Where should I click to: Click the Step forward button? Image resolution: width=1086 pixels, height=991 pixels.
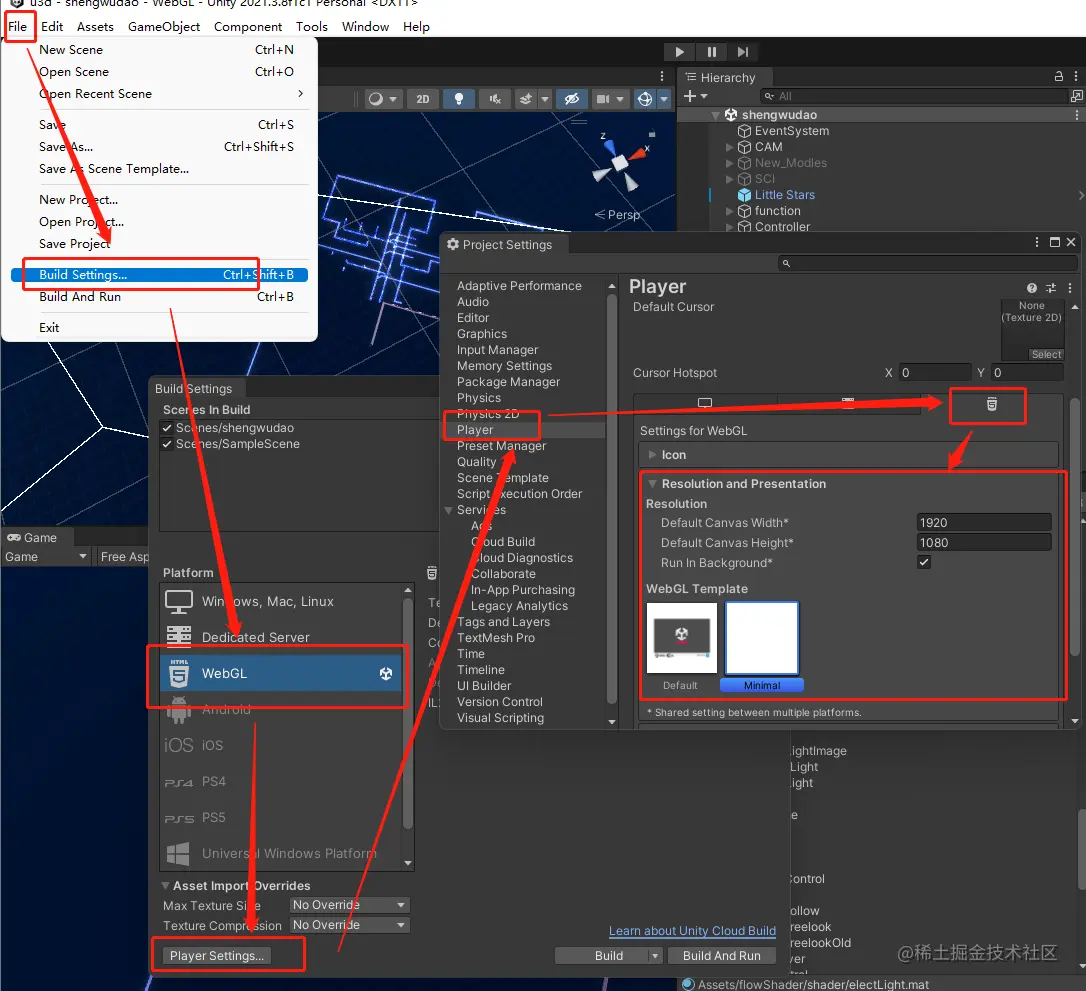[742, 52]
